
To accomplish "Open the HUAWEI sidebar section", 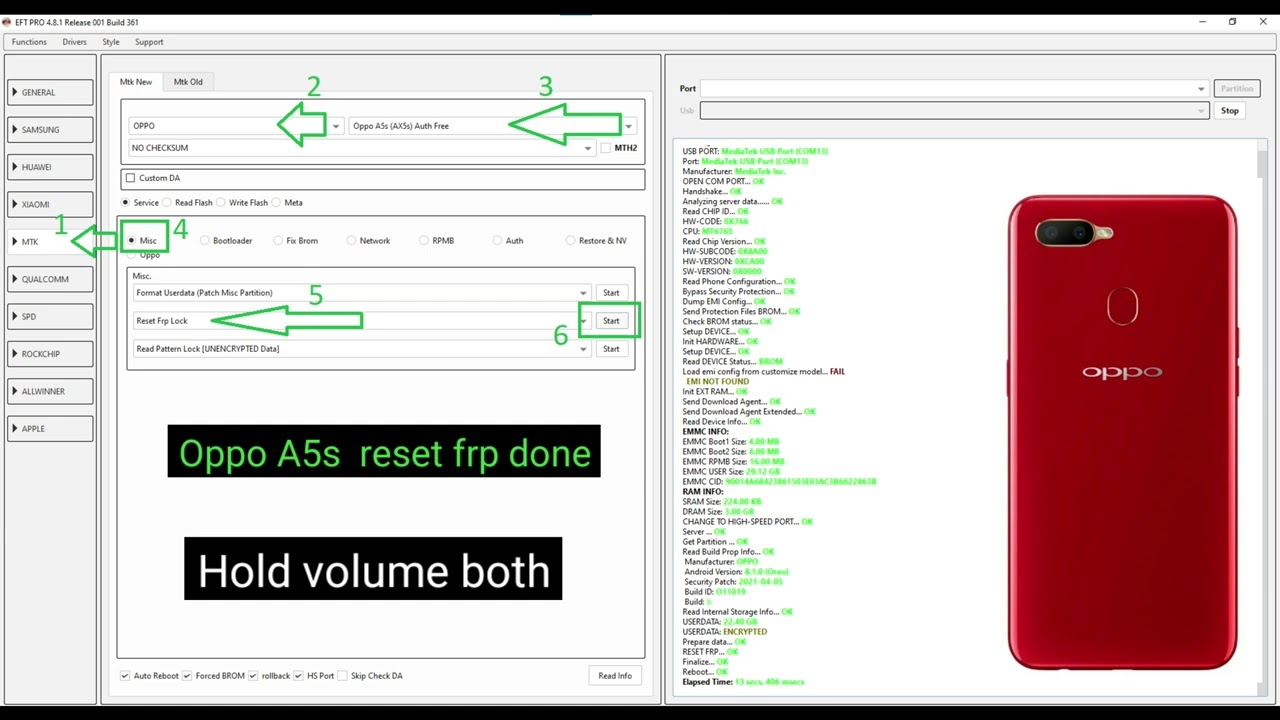I will click(x=50, y=167).
